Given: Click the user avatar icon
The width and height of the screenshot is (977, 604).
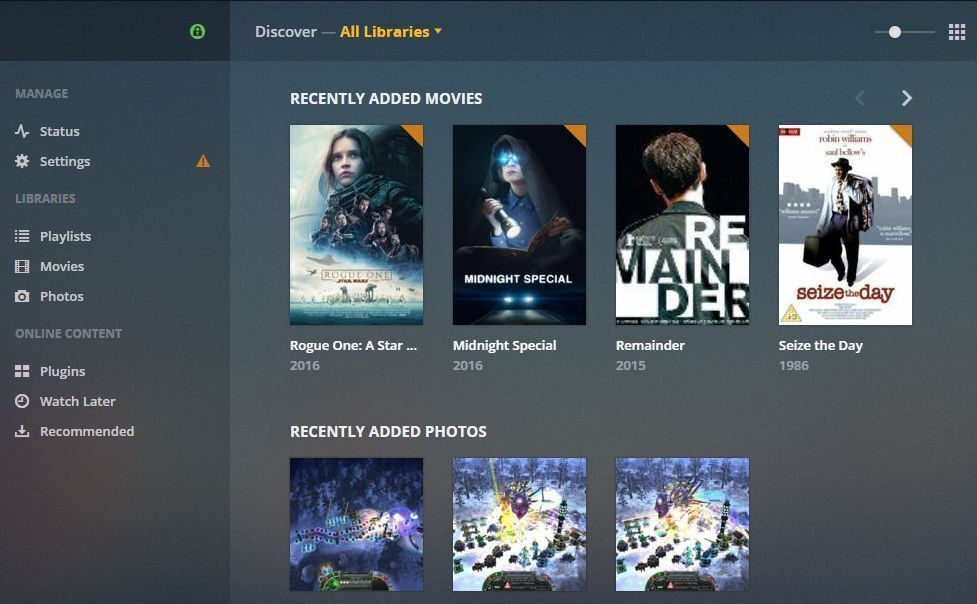Looking at the screenshot, I should pyautogui.click(x=197, y=31).
